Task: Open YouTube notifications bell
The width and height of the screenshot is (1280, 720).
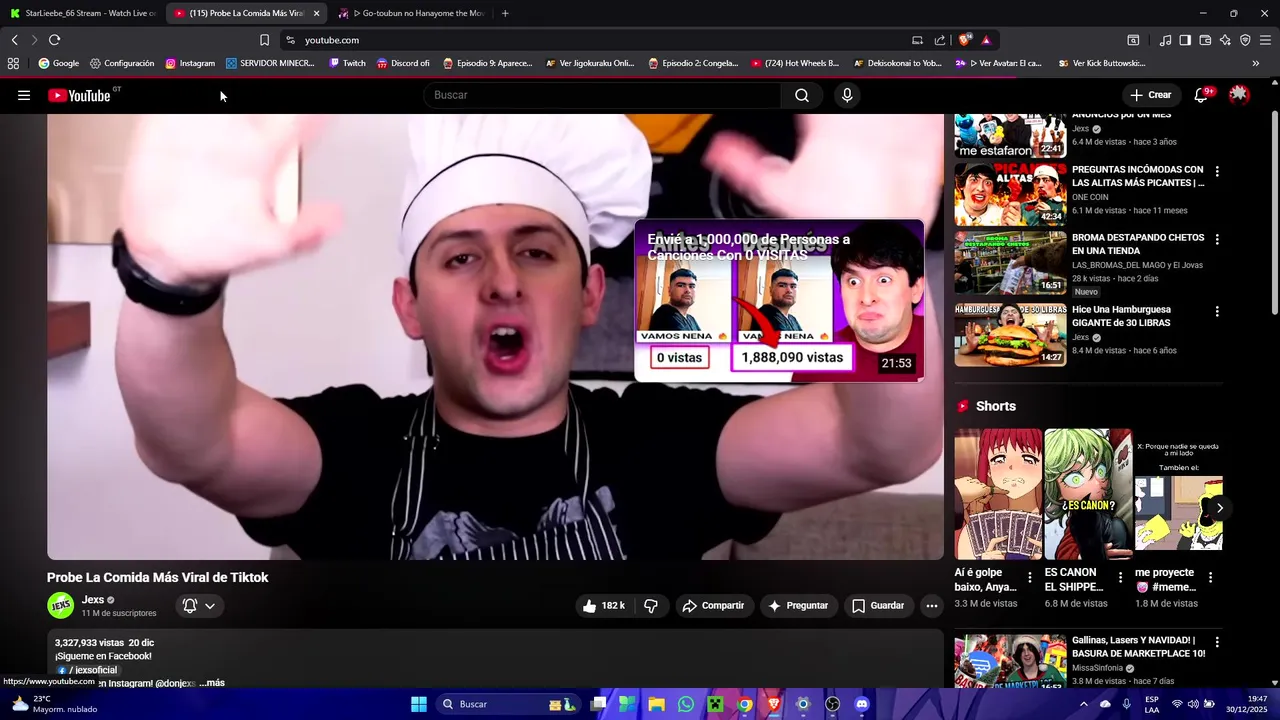Action: [x=1201, y=95]
